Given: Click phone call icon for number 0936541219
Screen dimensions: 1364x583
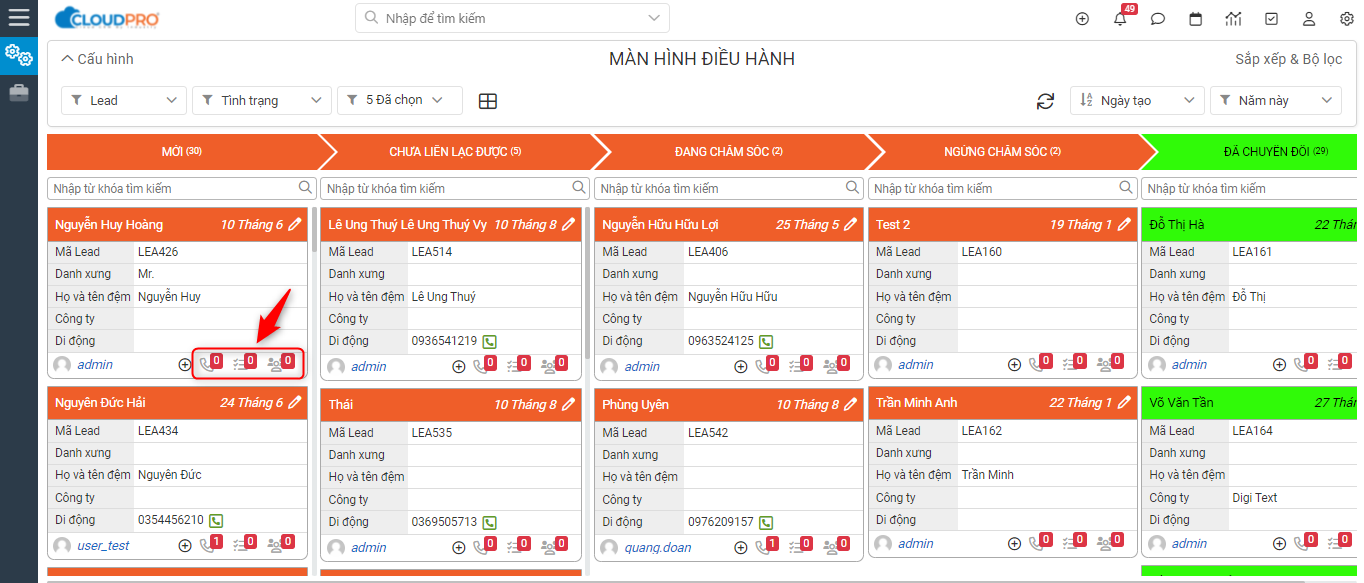Looking at the screenshot, I should [489, 342].
